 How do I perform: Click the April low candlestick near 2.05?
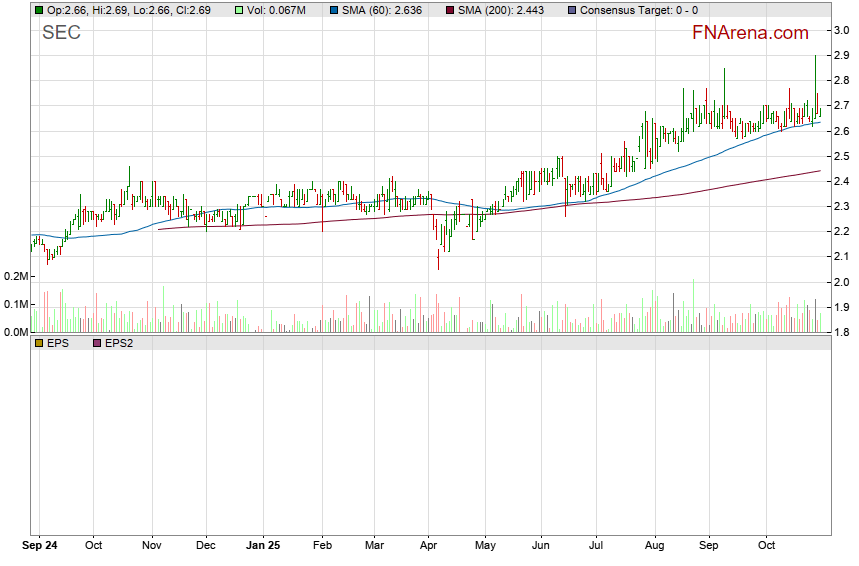tap(438, 260)
